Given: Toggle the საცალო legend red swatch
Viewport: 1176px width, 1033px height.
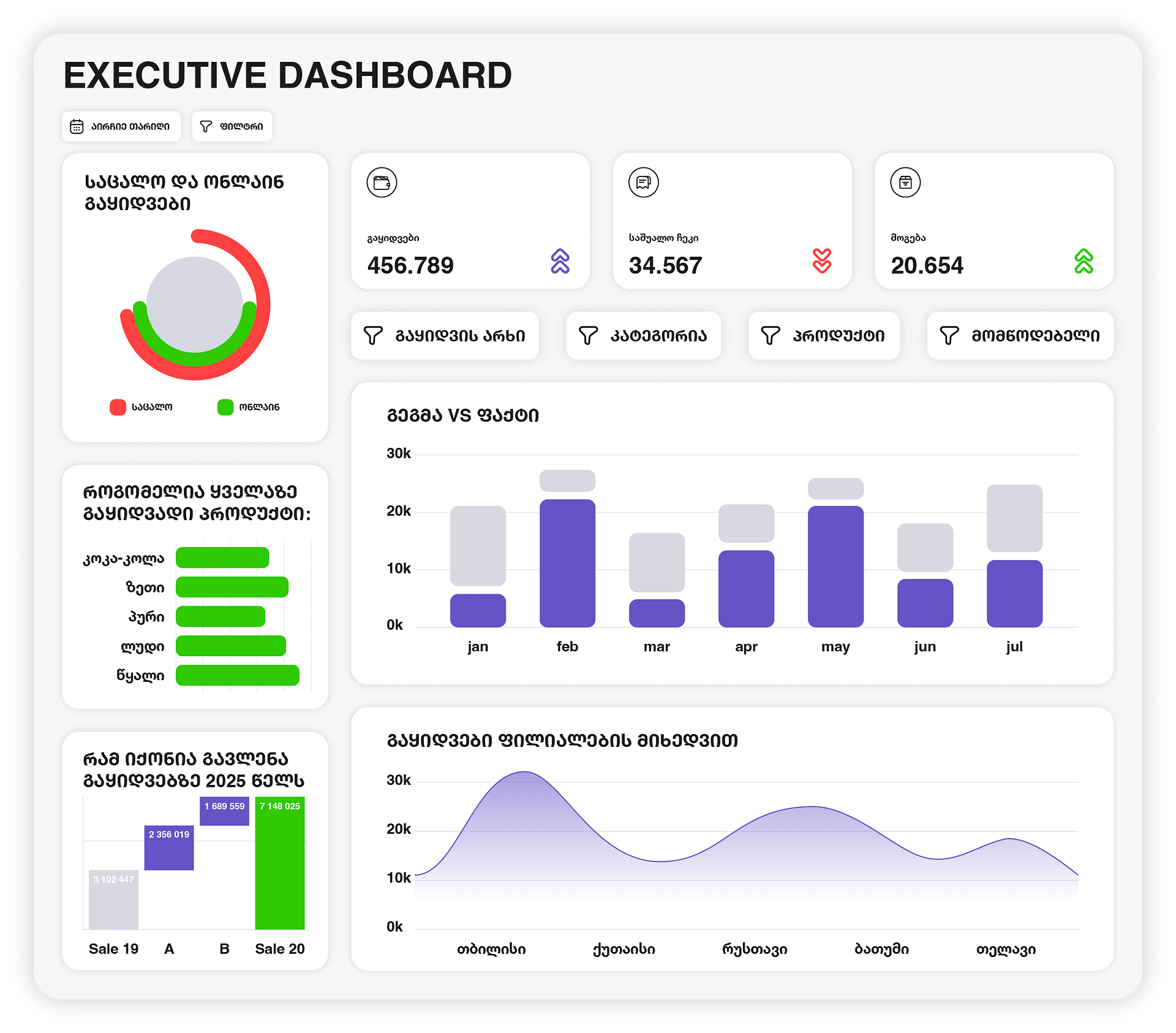Looking at the screenshot, I should (118, 407).
